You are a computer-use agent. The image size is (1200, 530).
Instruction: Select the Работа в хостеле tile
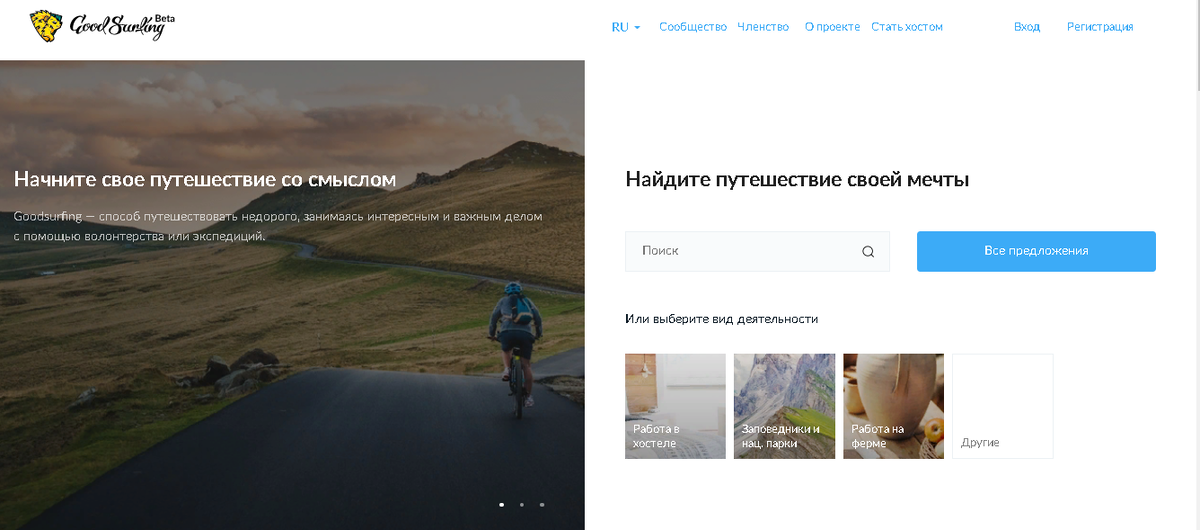(675, 406)
